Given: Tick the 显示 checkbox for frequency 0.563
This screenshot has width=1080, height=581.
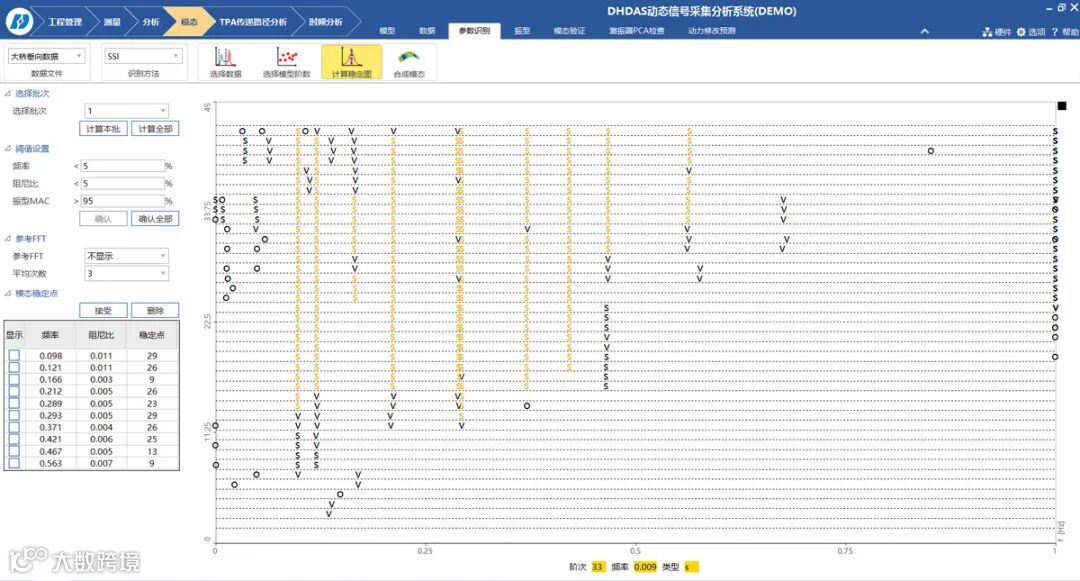Looking at the screenshot, I should [x=14, y=463].
